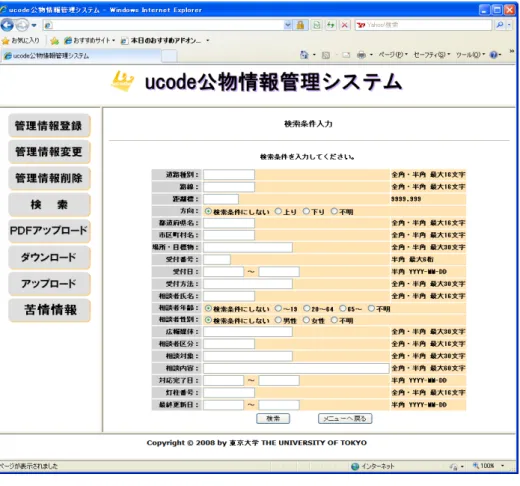Select 相談者年齢 radio option 不明

(371, 308)
